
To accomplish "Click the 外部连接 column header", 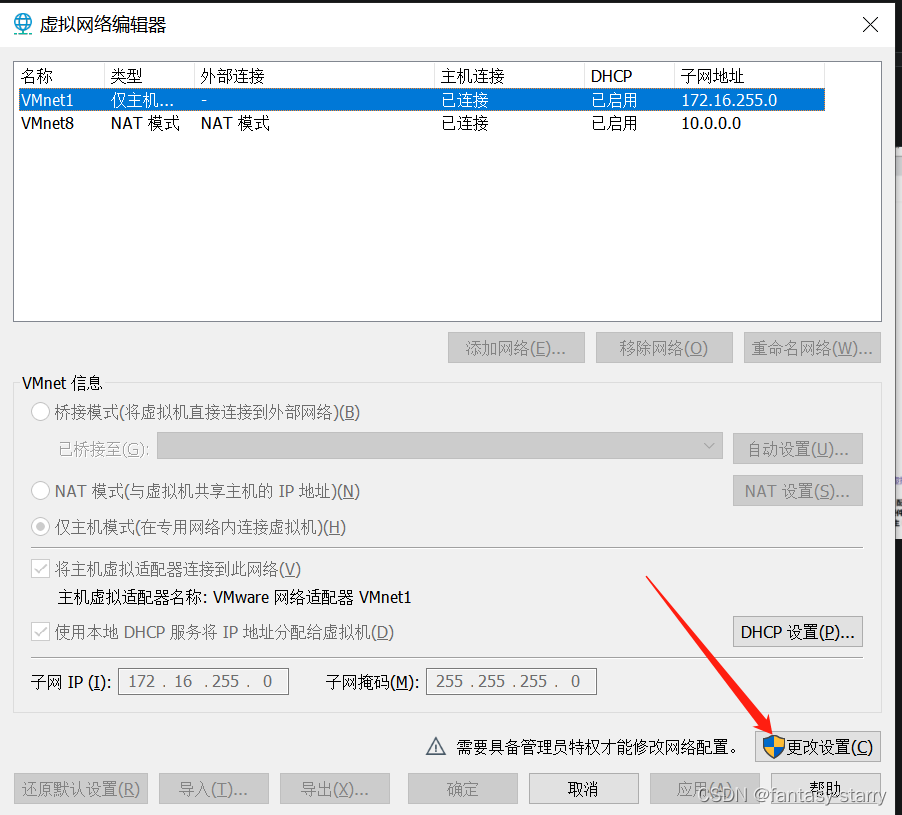I will pos(314,75).
